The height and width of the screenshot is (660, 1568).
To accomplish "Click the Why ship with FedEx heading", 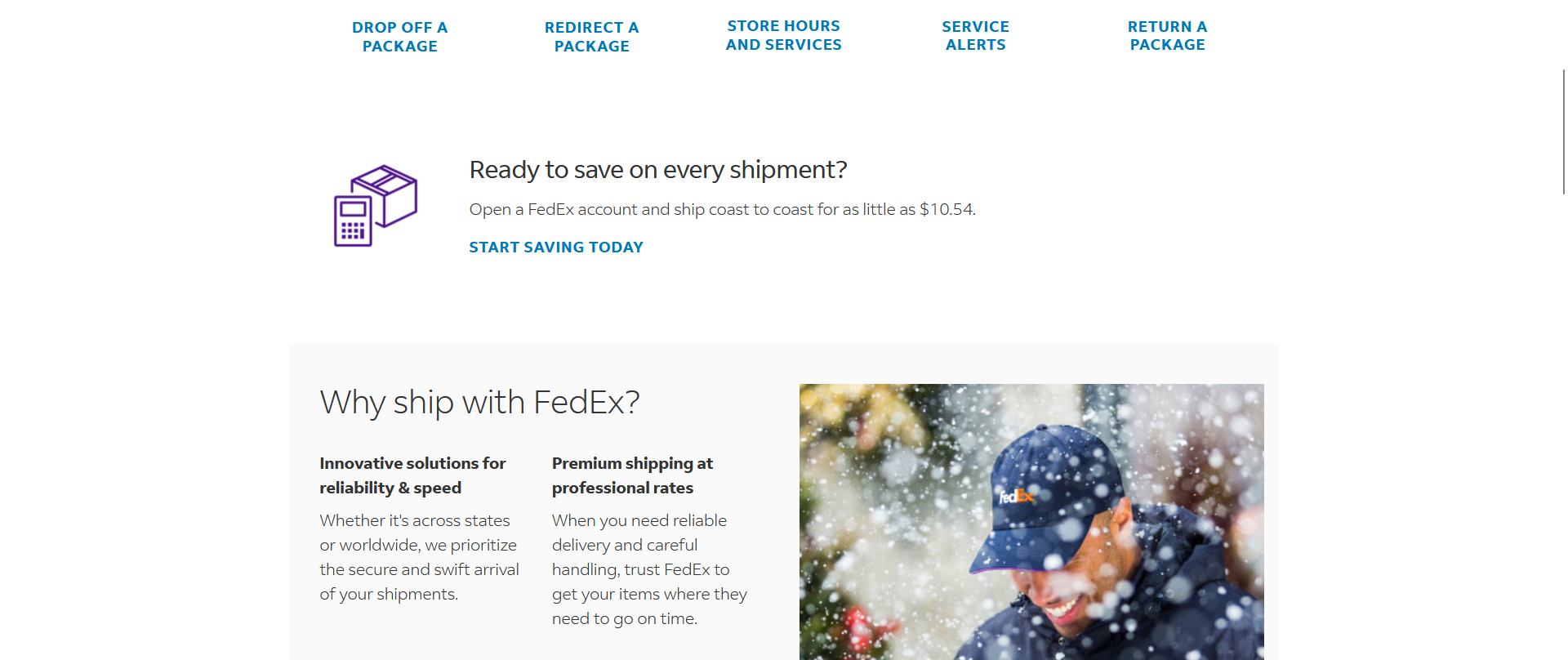I will pyautogui.click(x=479, y=402).
